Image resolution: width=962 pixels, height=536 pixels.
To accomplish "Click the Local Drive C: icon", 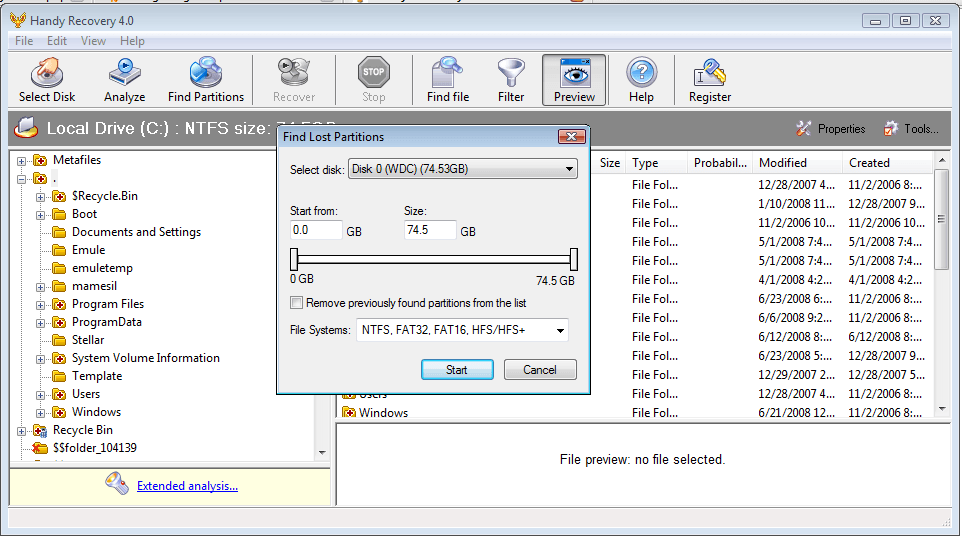I will point(26,128).
